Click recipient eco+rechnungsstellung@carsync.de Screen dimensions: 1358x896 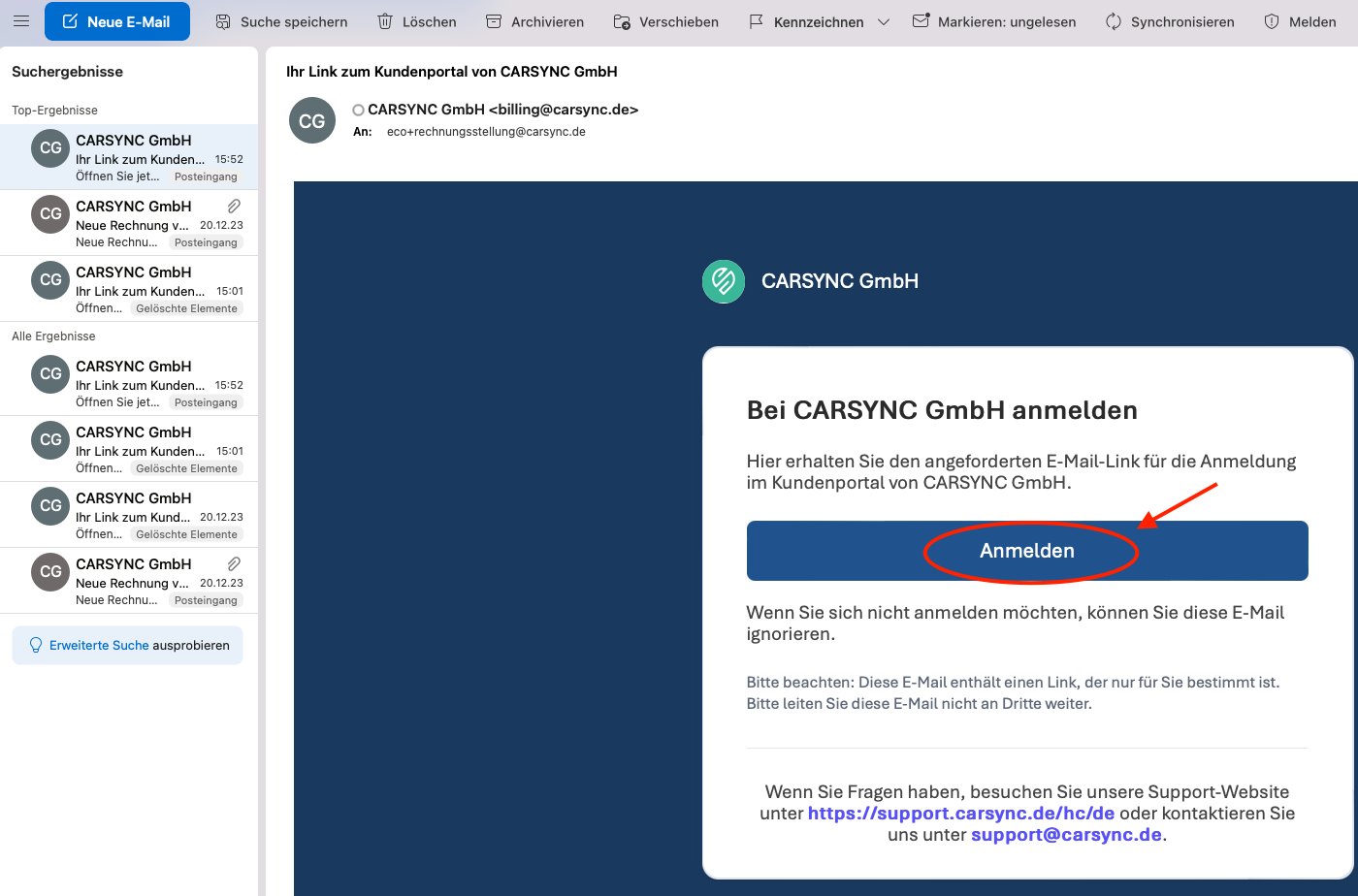[486, 132]
